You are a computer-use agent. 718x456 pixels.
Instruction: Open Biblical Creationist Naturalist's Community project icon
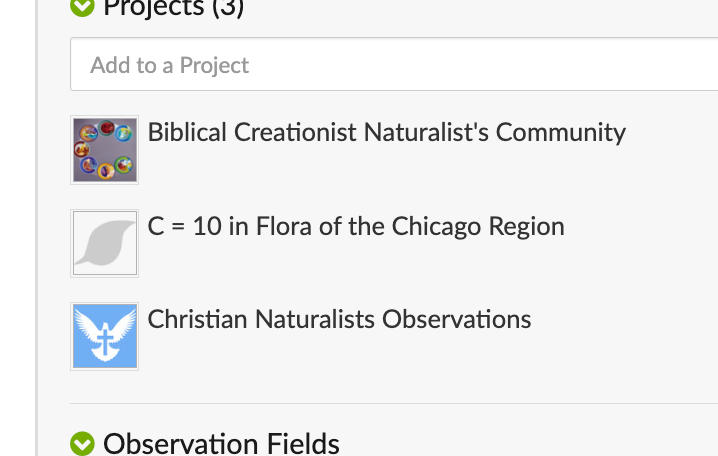pos(105,150)
